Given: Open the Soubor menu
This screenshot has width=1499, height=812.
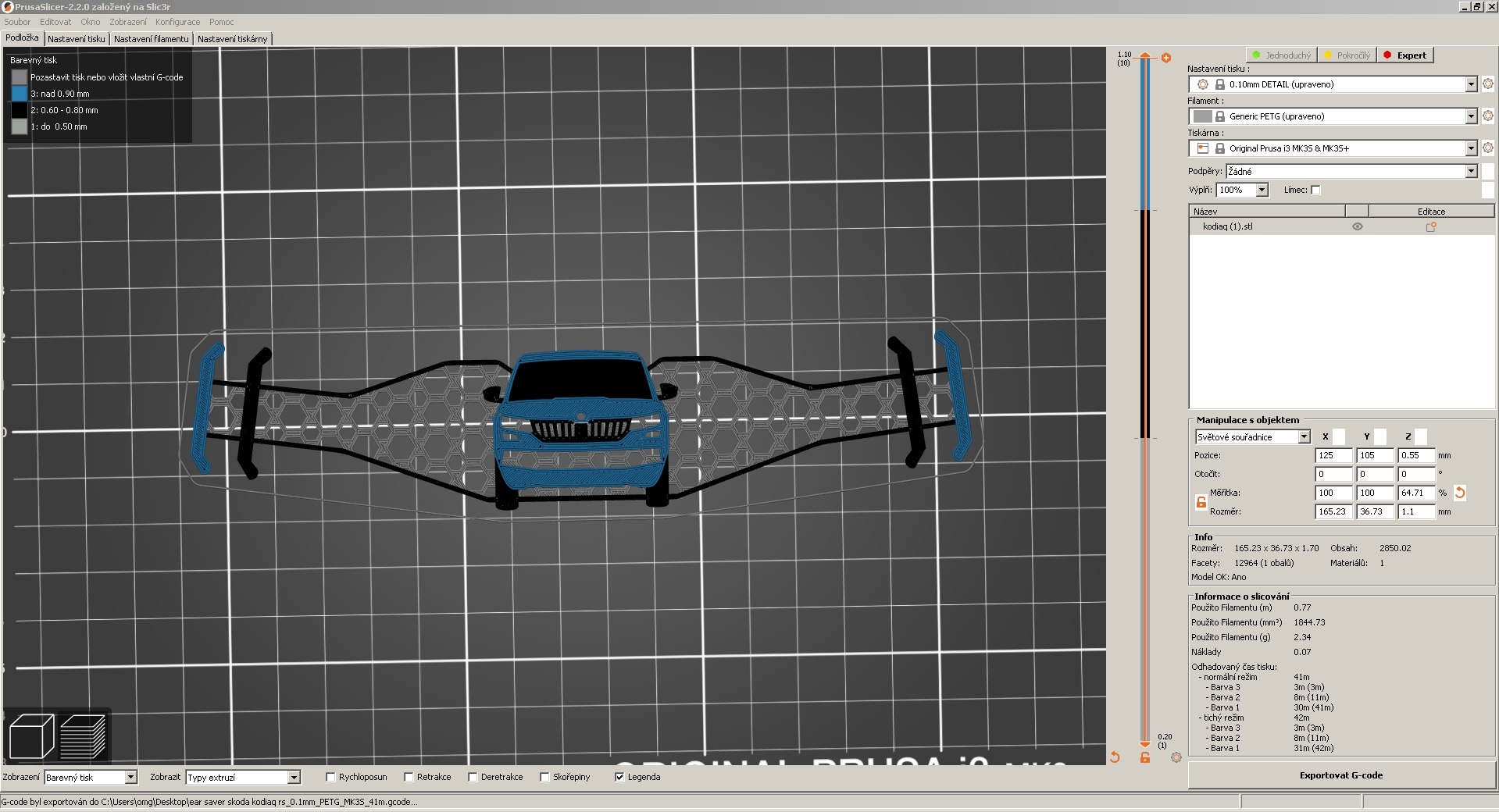Looking at the screenshot, I should 17,22.
